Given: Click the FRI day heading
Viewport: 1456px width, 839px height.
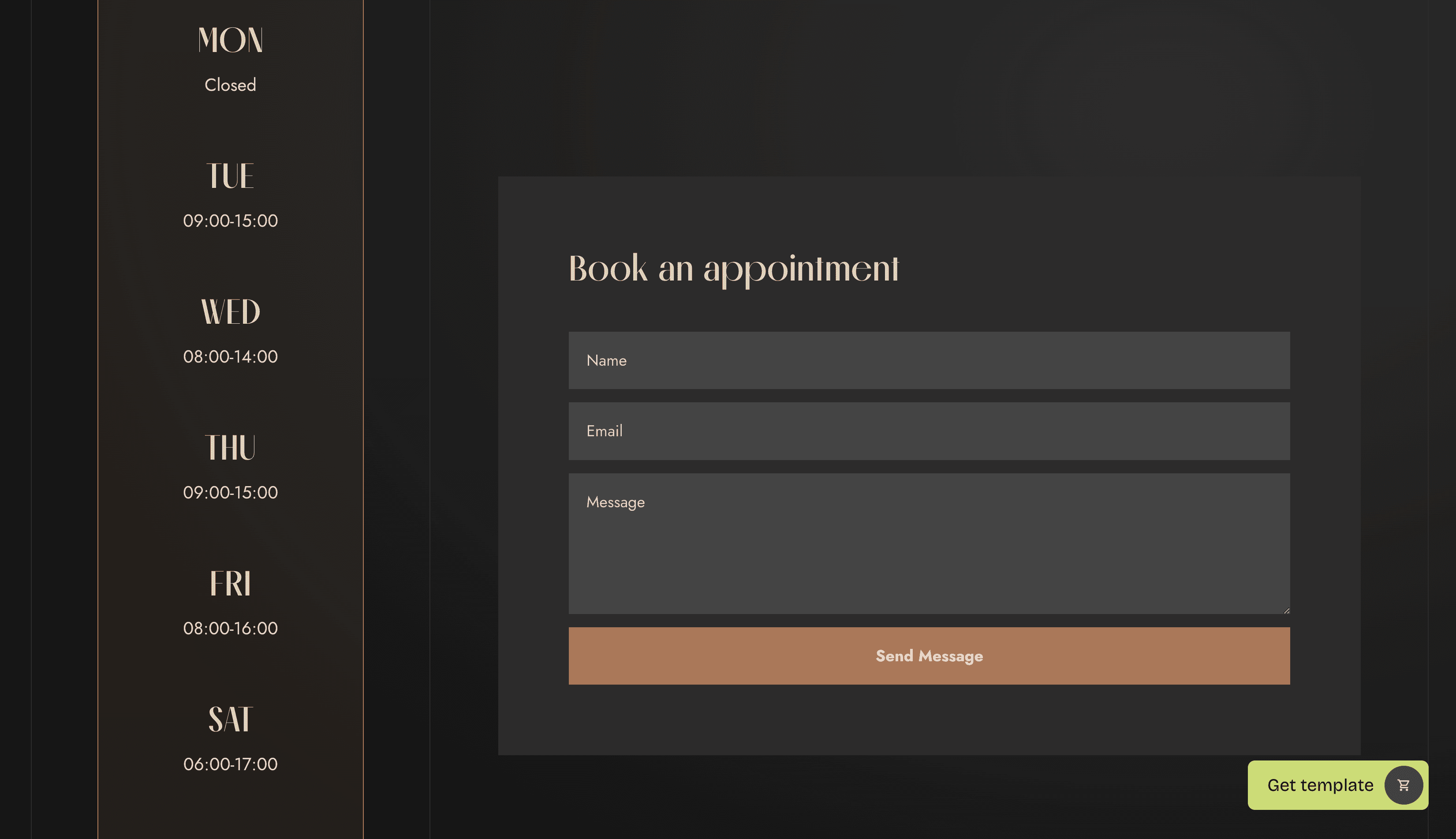Looking at the screenshot, I should (x=230, y=583).
